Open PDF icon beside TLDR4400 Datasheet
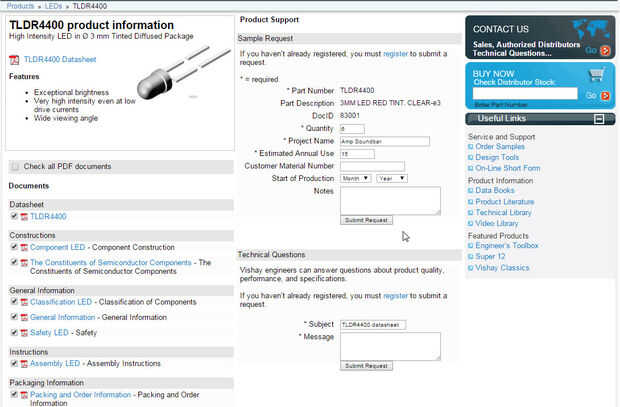The height and width of the screenshot is (407, 620). (14, 60)
